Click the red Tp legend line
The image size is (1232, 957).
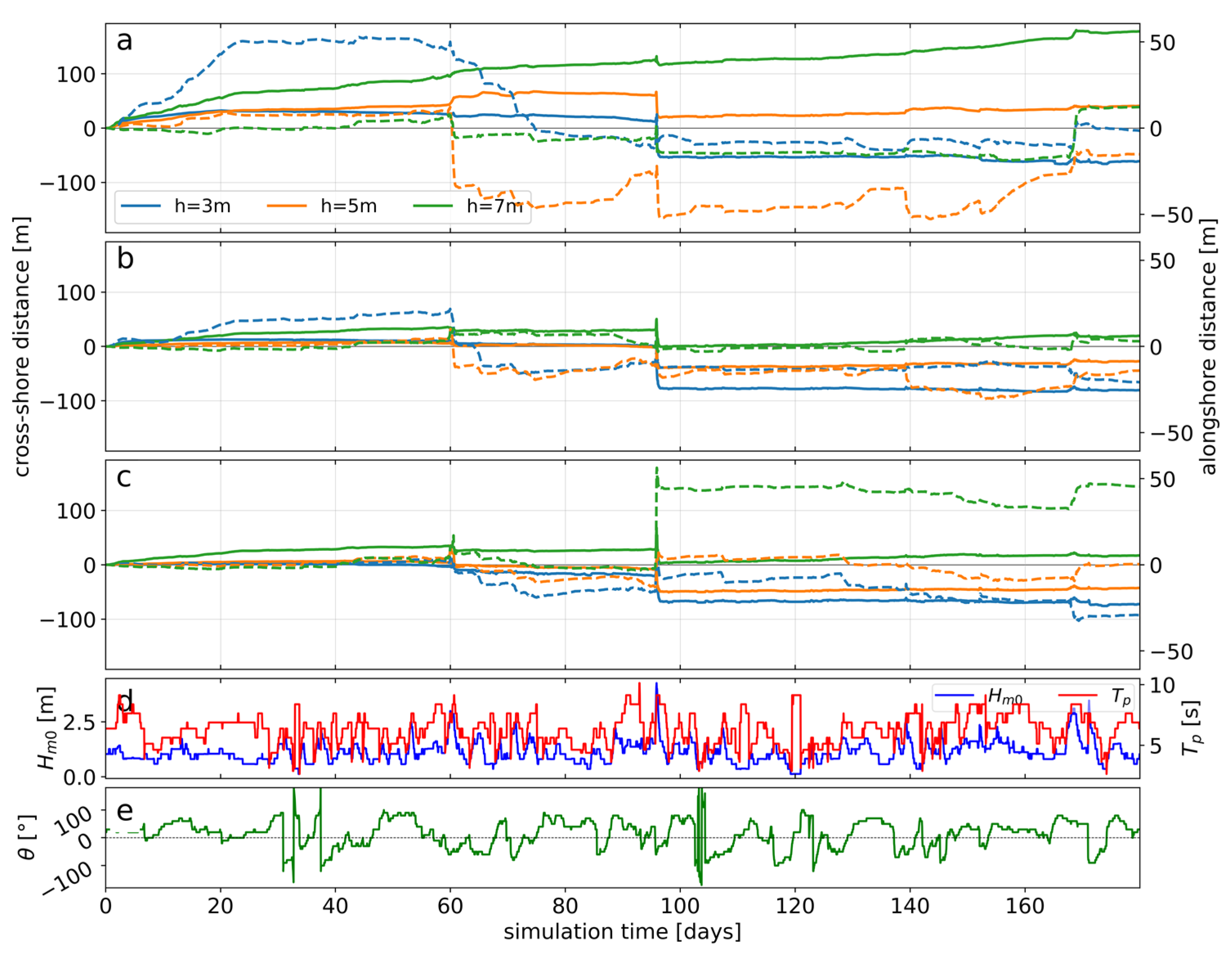pos(1078,695)
